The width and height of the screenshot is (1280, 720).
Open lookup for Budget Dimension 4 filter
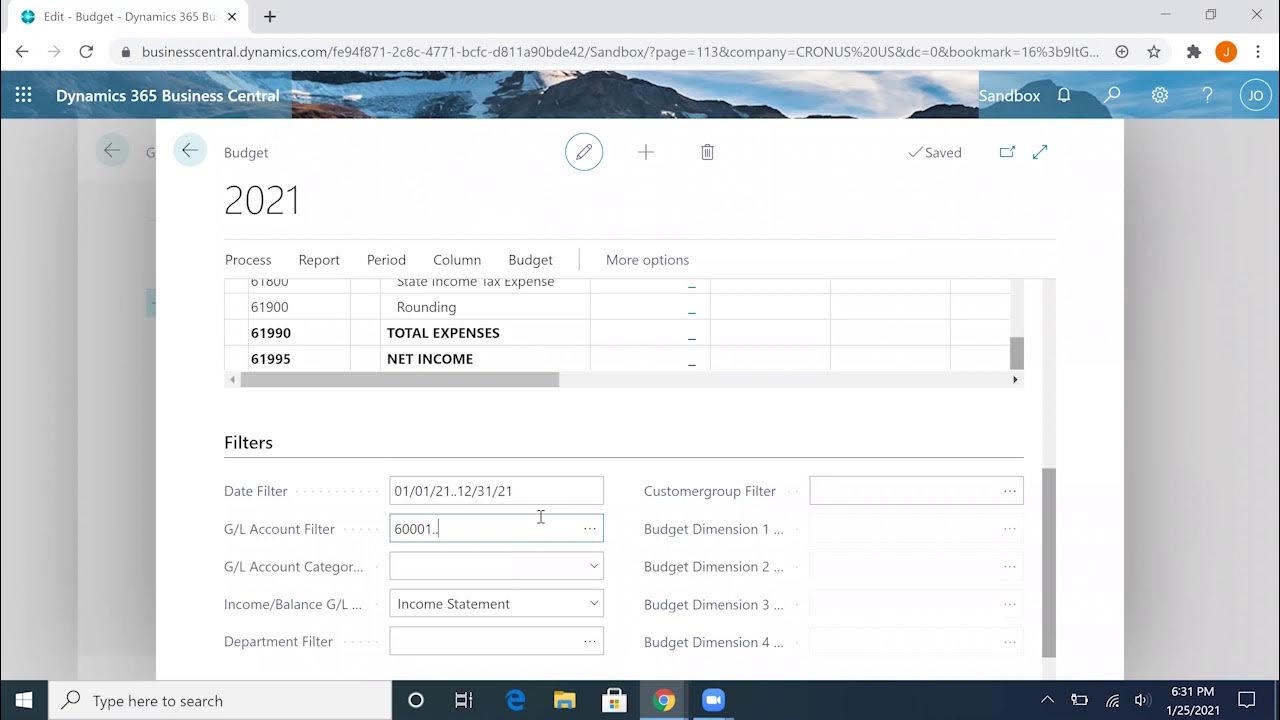[1010, 642]
